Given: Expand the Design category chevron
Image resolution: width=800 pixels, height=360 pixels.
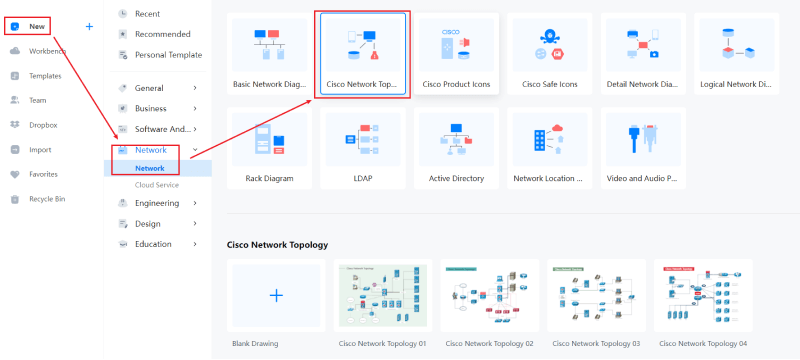Looking at the screenshot, I should (195, 224).
